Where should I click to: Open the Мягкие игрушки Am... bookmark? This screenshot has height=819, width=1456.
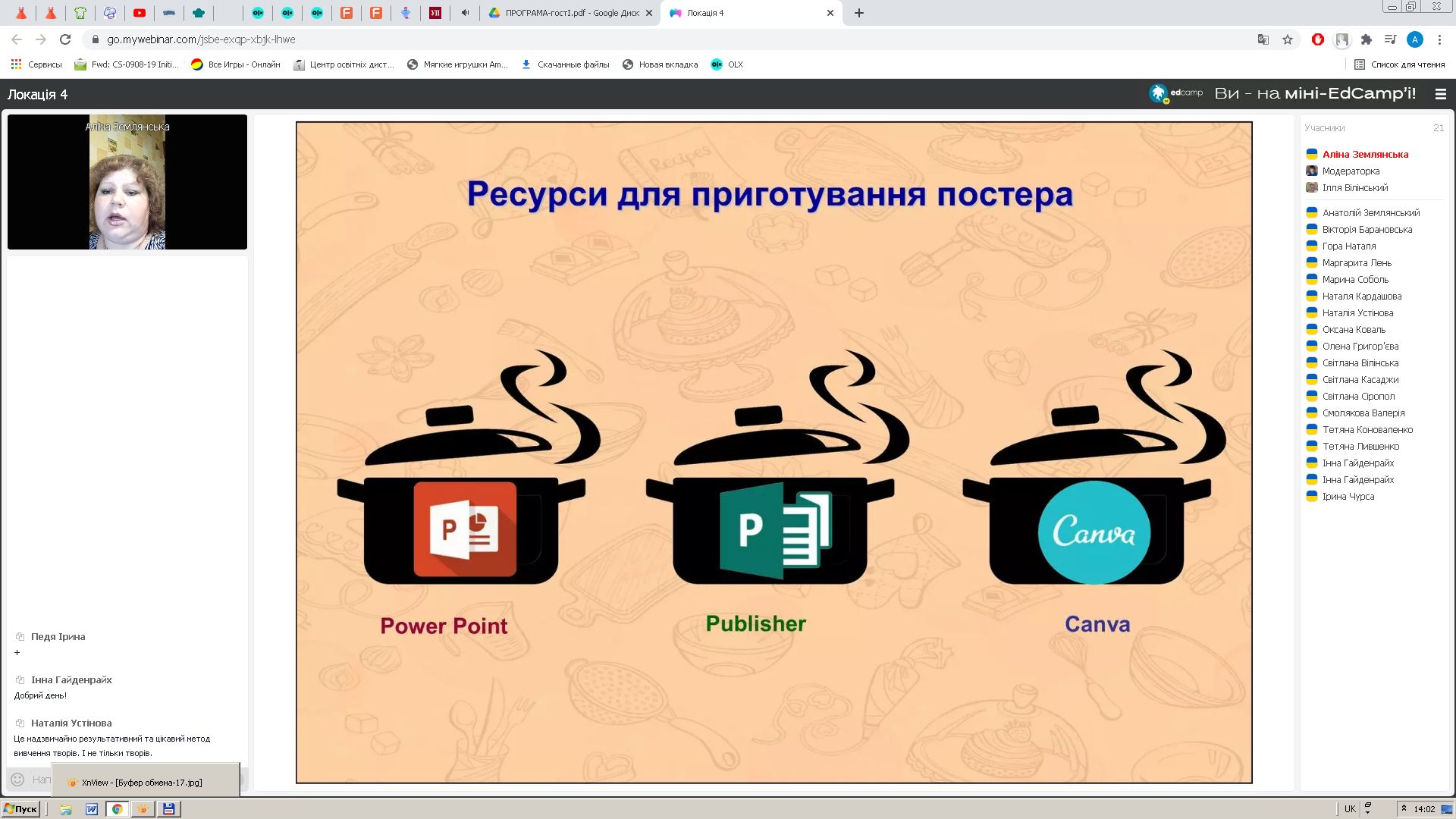pos(458,64)
